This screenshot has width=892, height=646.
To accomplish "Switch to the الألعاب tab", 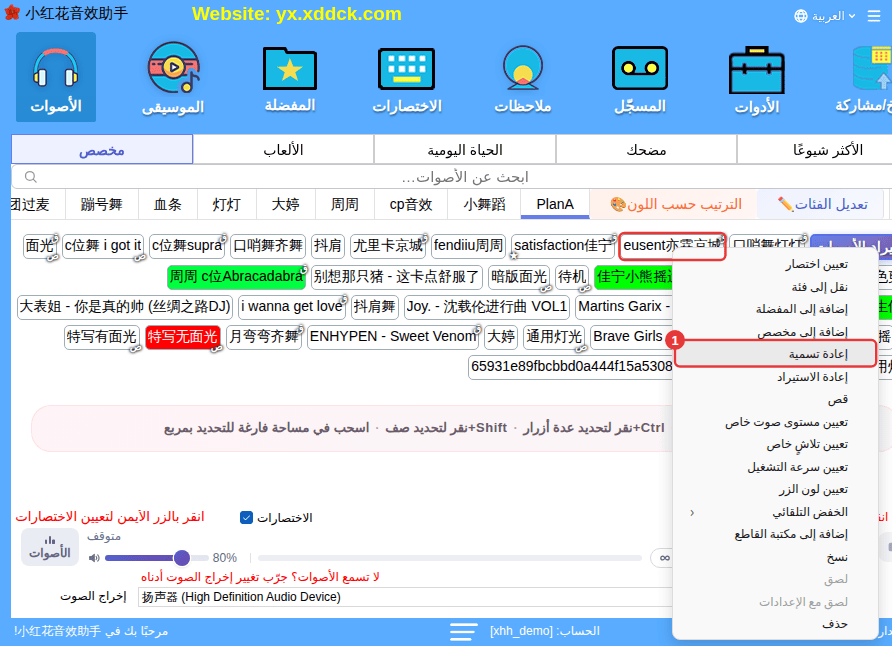I will [x=283, y=150].
